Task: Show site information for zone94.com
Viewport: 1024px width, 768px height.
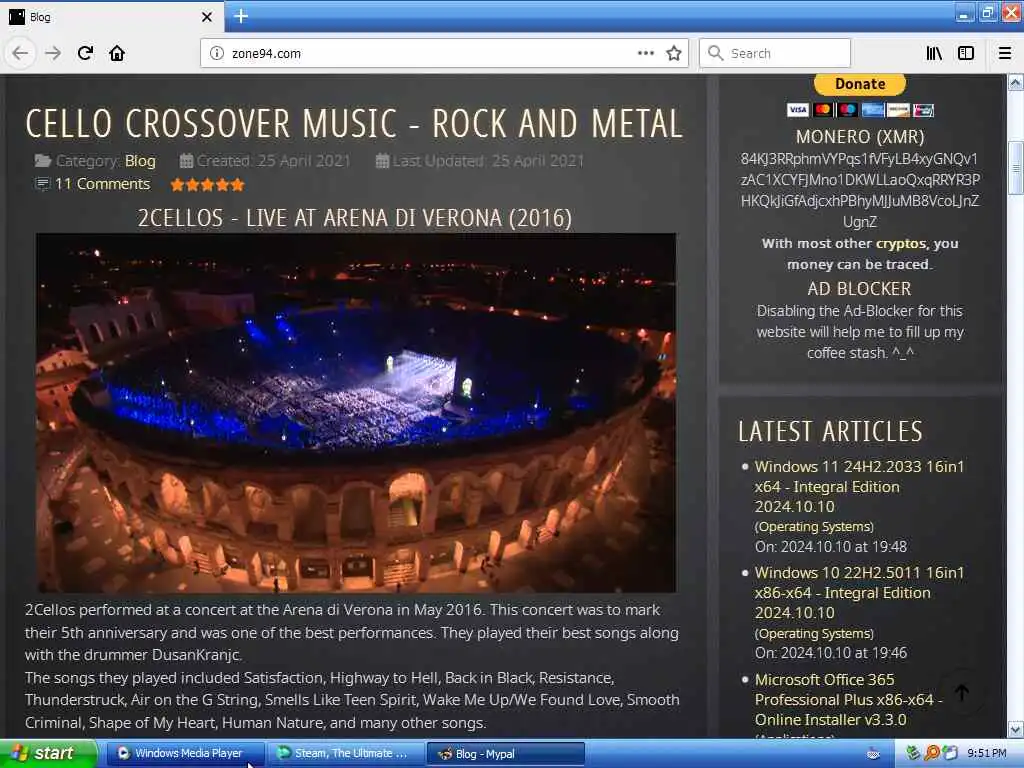Action: 217,53
